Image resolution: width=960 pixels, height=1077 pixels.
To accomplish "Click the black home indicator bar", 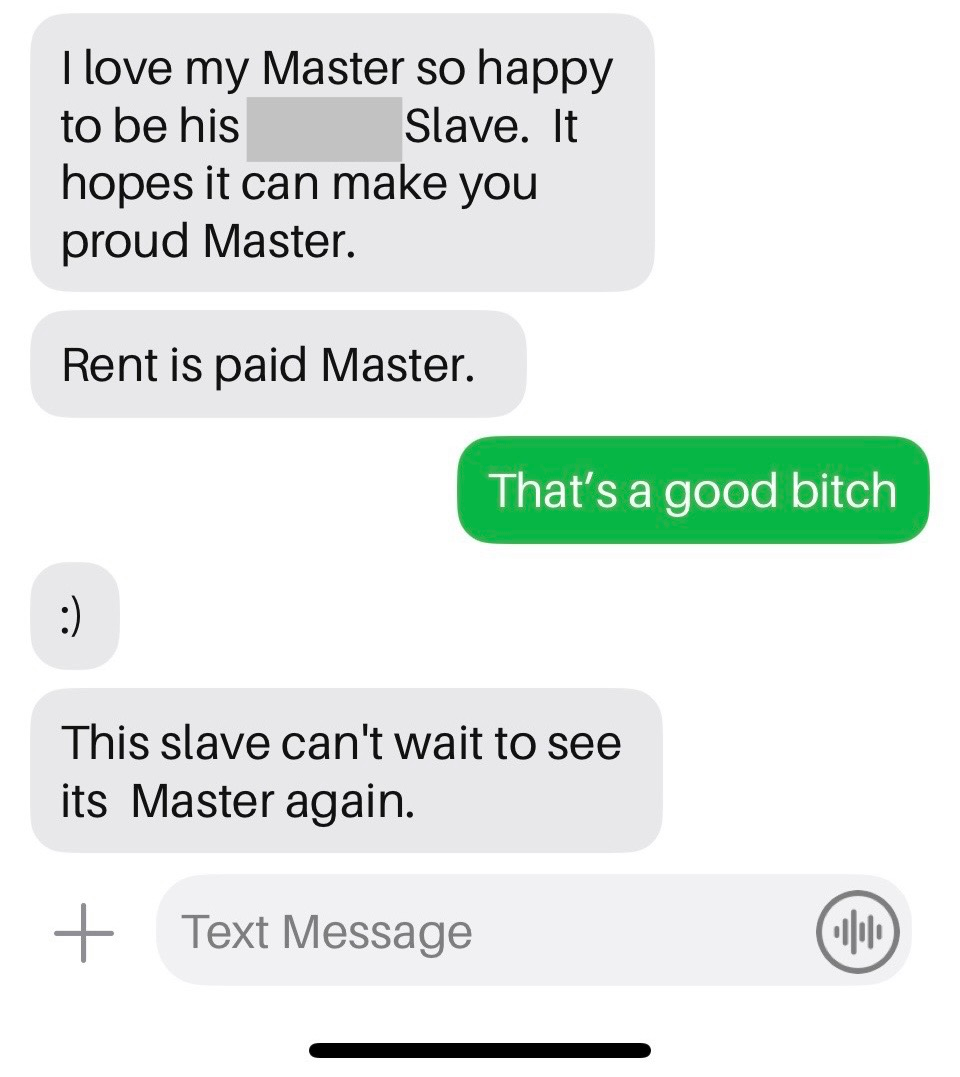I will point(479,1050).
